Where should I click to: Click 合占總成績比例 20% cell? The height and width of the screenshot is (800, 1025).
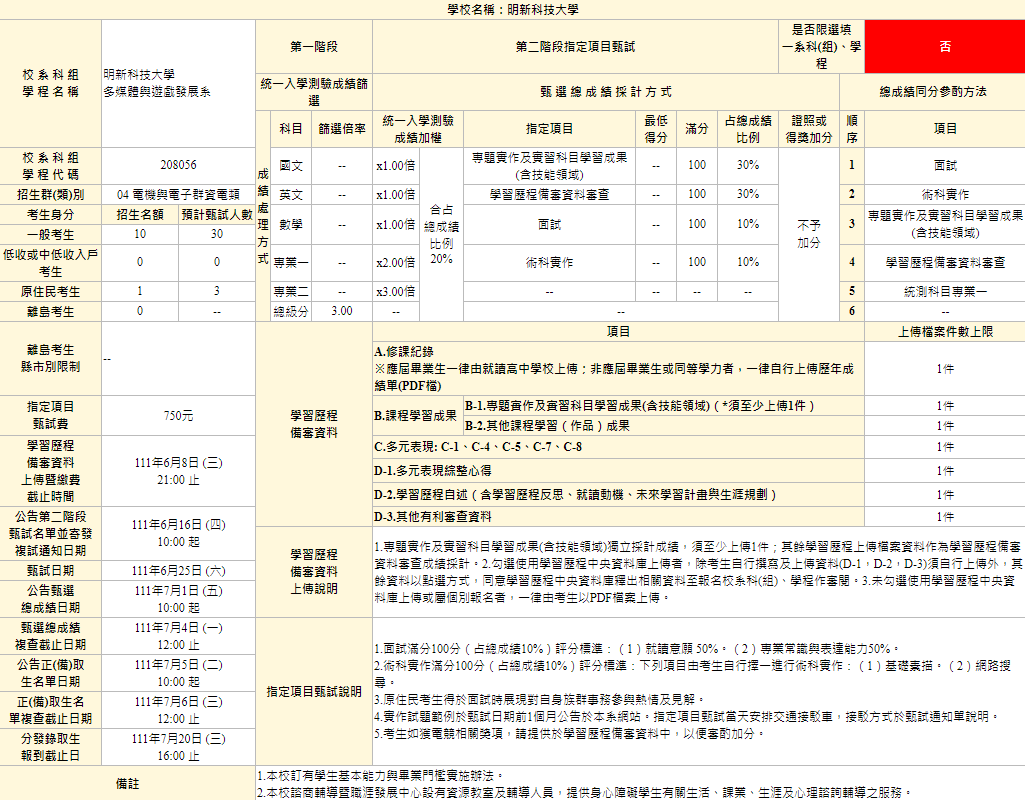[x=441, y=234]
